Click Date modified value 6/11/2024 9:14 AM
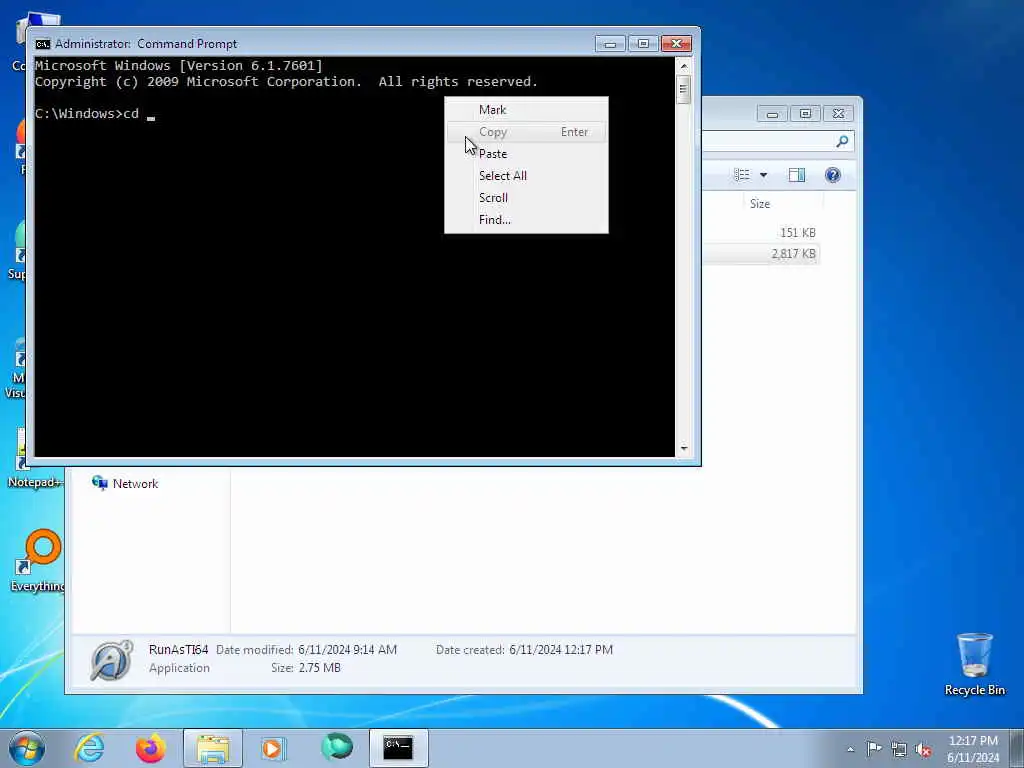Screen dimensions: 1024x768 [x=347, y=650]
